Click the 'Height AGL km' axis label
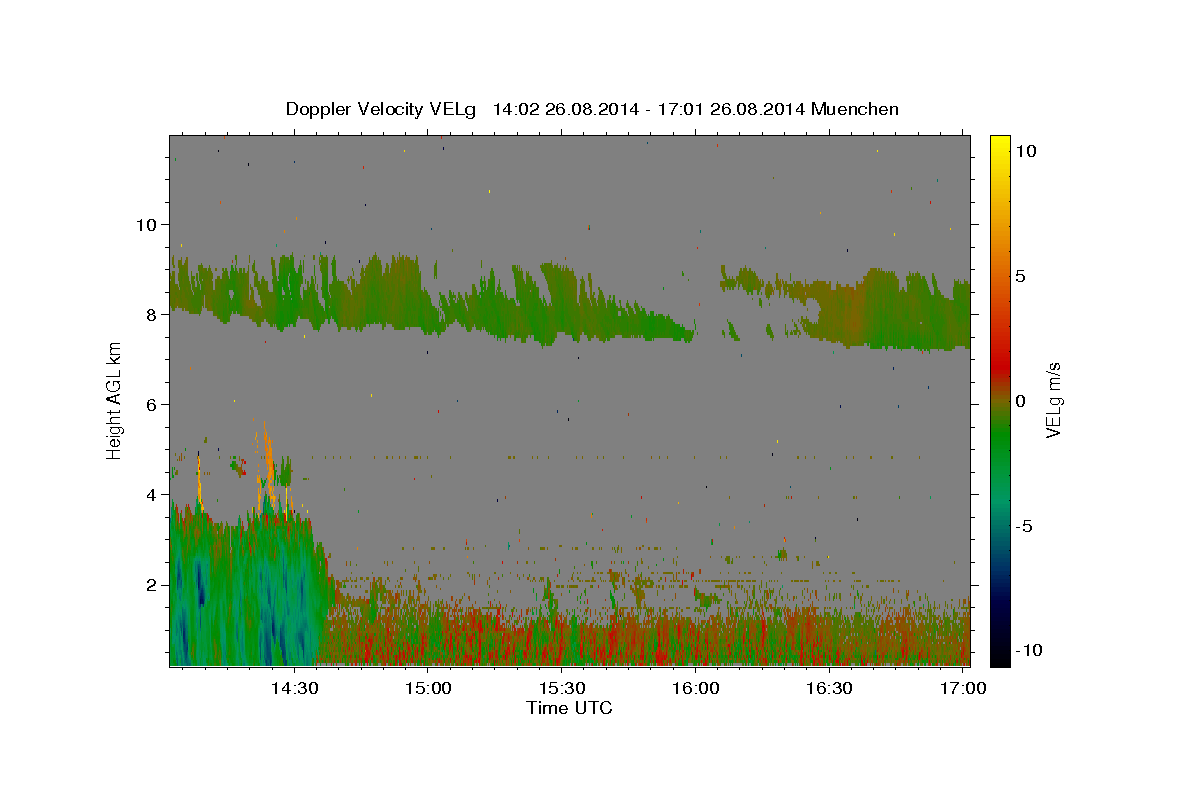 tap(115, 400)
